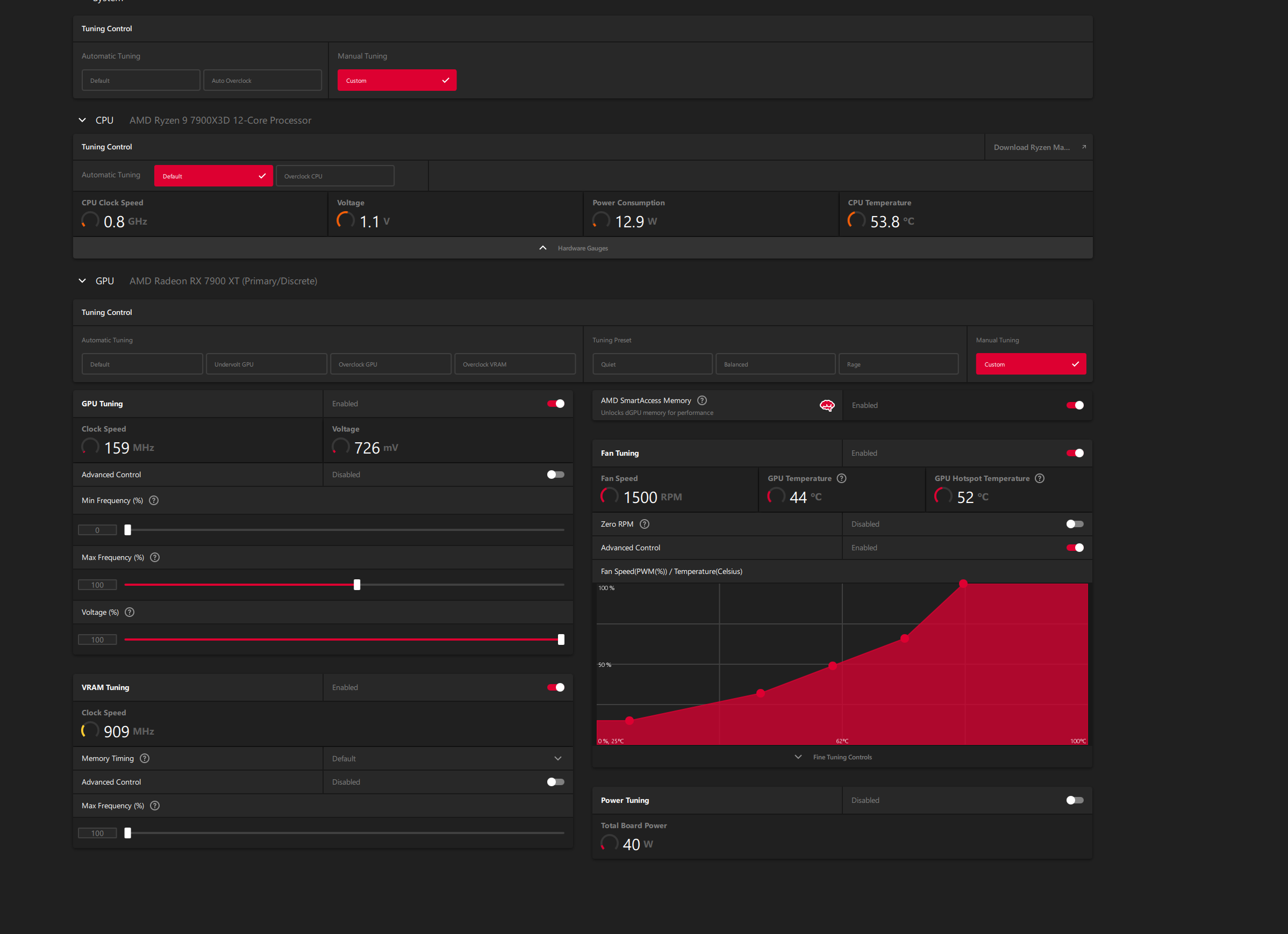The width and height of the screenshot is (1288, 934).
Task: Click the Fan Speed gauge icon
Action: pyautogui.click(x=610, y=497)
